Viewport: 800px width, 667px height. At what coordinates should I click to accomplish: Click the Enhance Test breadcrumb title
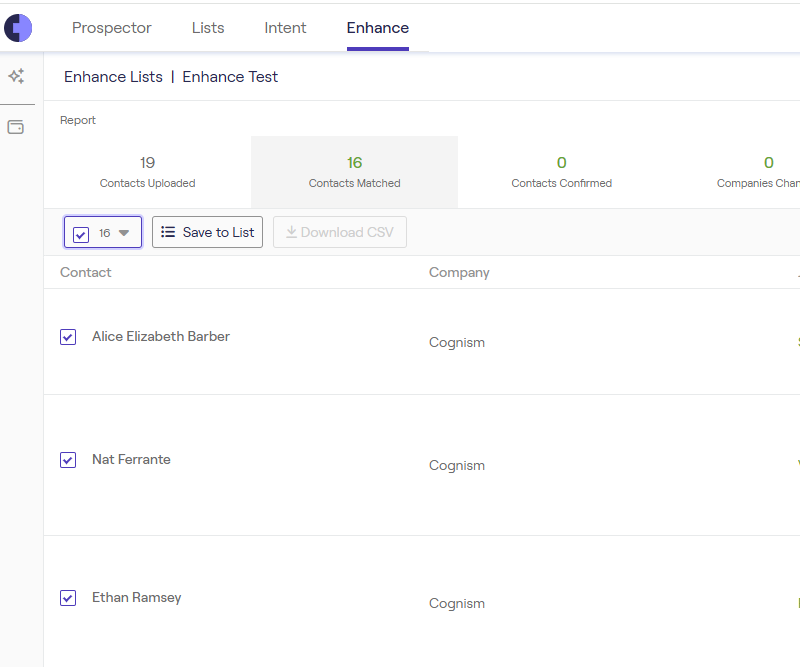(x=230, y=77)
